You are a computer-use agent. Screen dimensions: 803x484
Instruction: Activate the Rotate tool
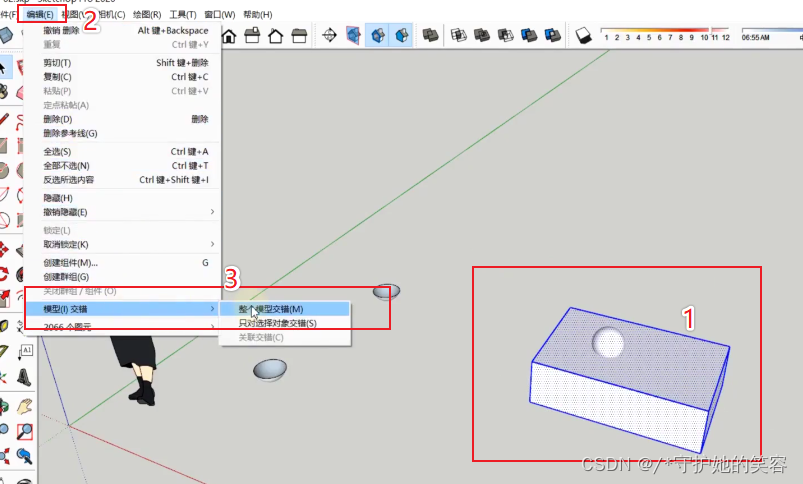pyautogui.click(x=4, y=273)
